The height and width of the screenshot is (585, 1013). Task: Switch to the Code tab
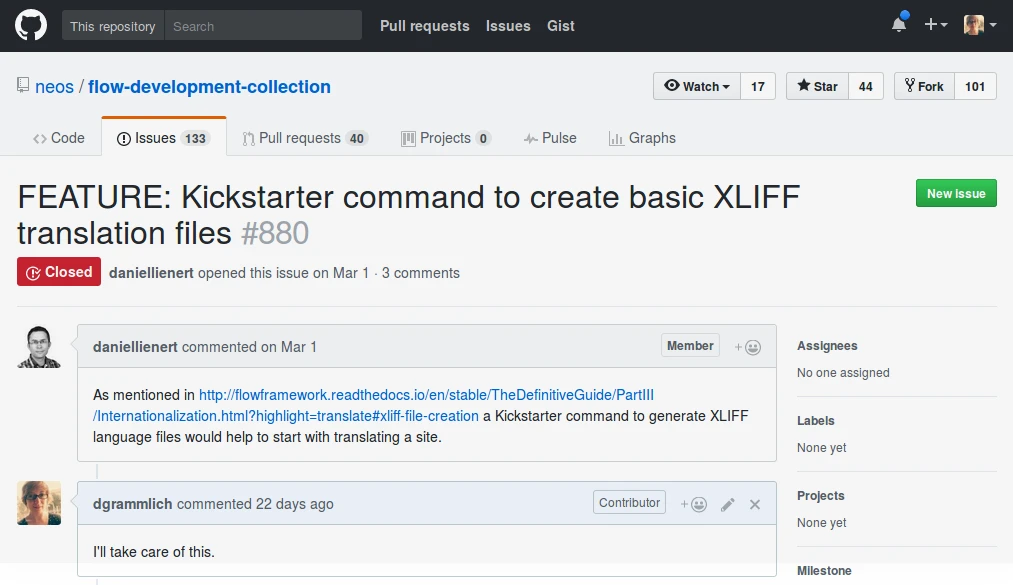click(59, 138)
